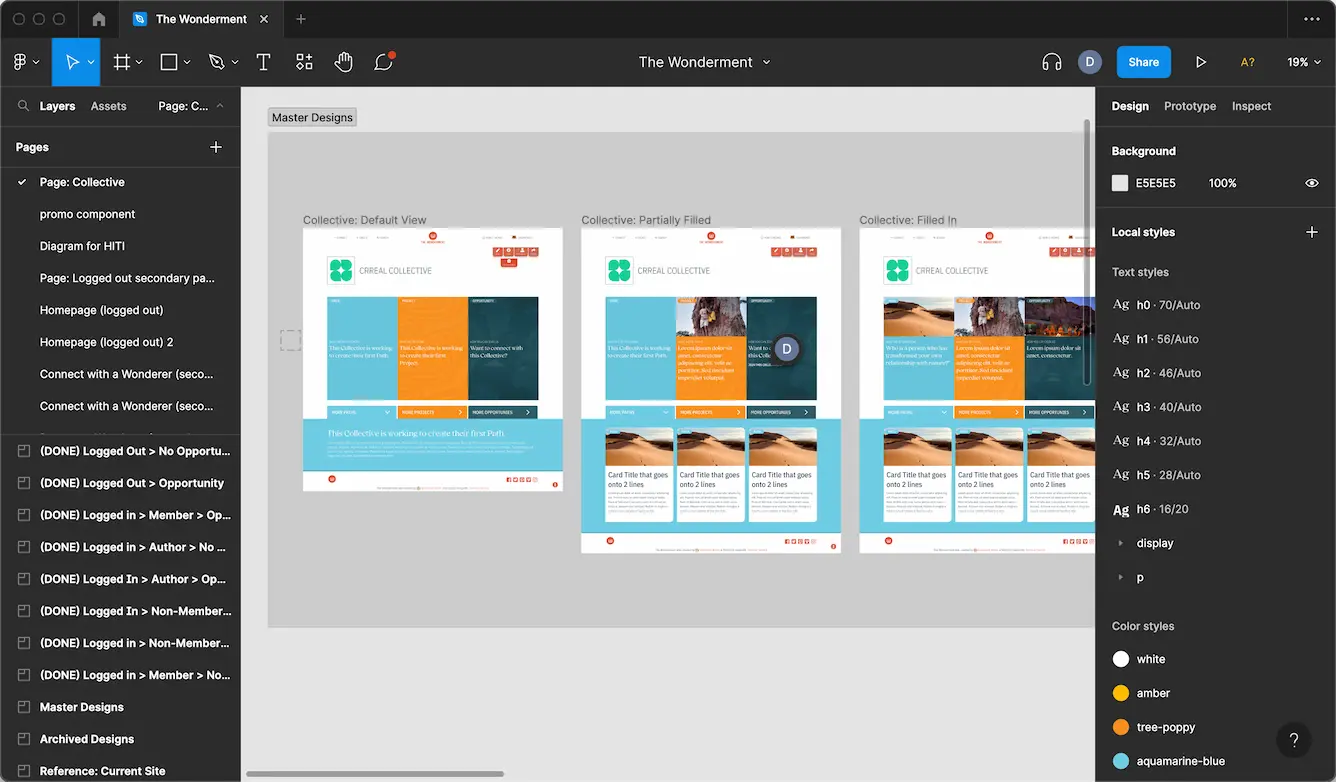
Task: Open the 19% zoom dropdown
Action: click(x=1304, y=62)
